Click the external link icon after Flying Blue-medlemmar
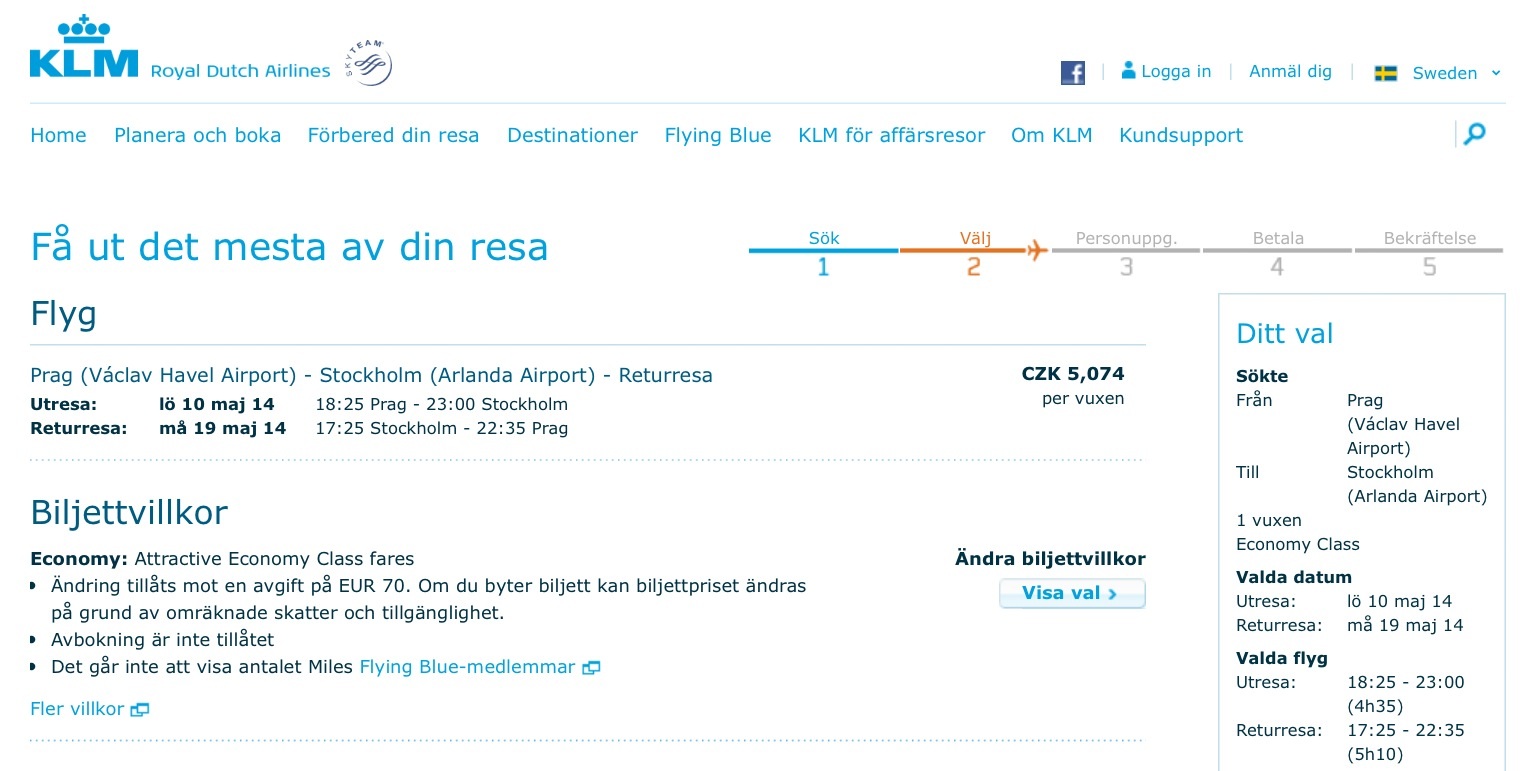Viewport: 1532px width, 771px height. click(x=591, y=667)
